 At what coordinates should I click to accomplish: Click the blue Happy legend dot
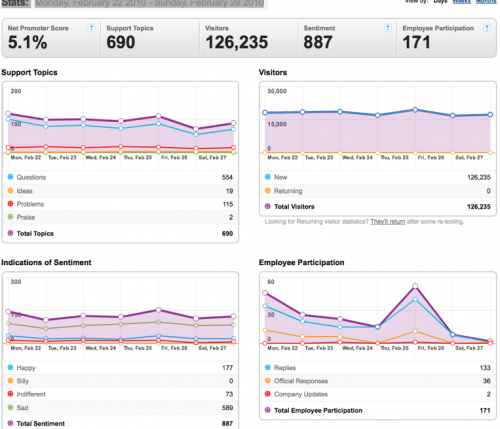(10, 367)
